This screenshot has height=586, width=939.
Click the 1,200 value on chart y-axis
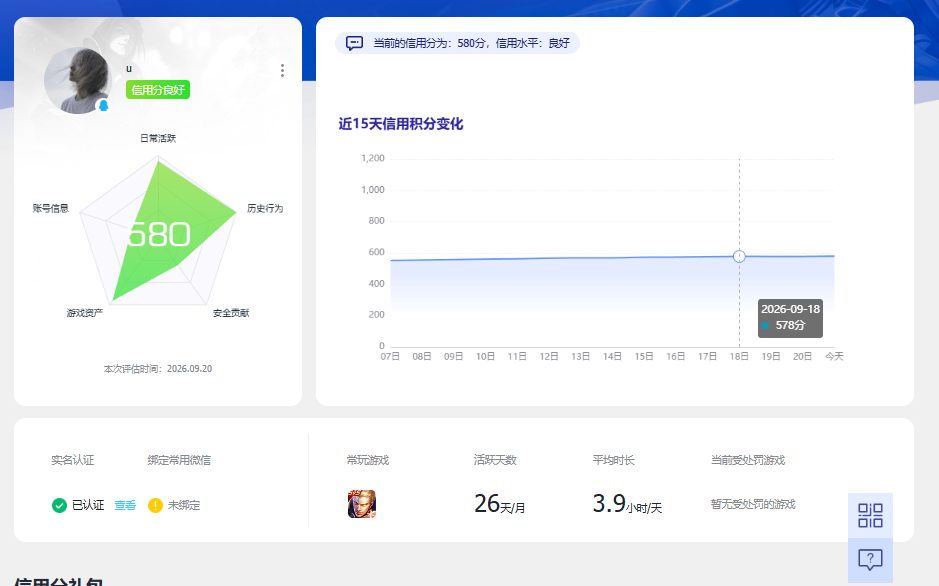372,159
